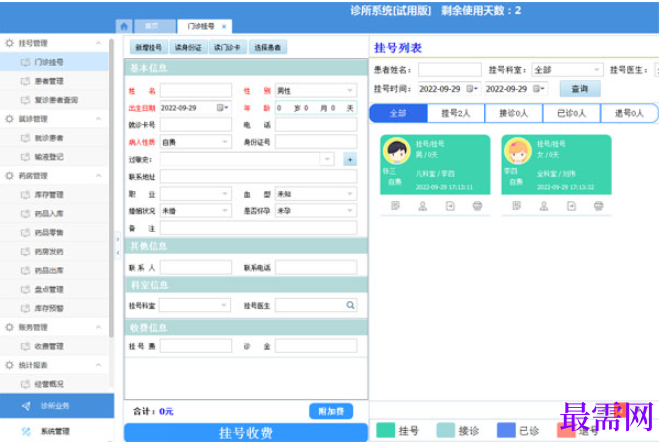Click print icon under first patient card
The image size is (672, 448).
coord(477,206)
